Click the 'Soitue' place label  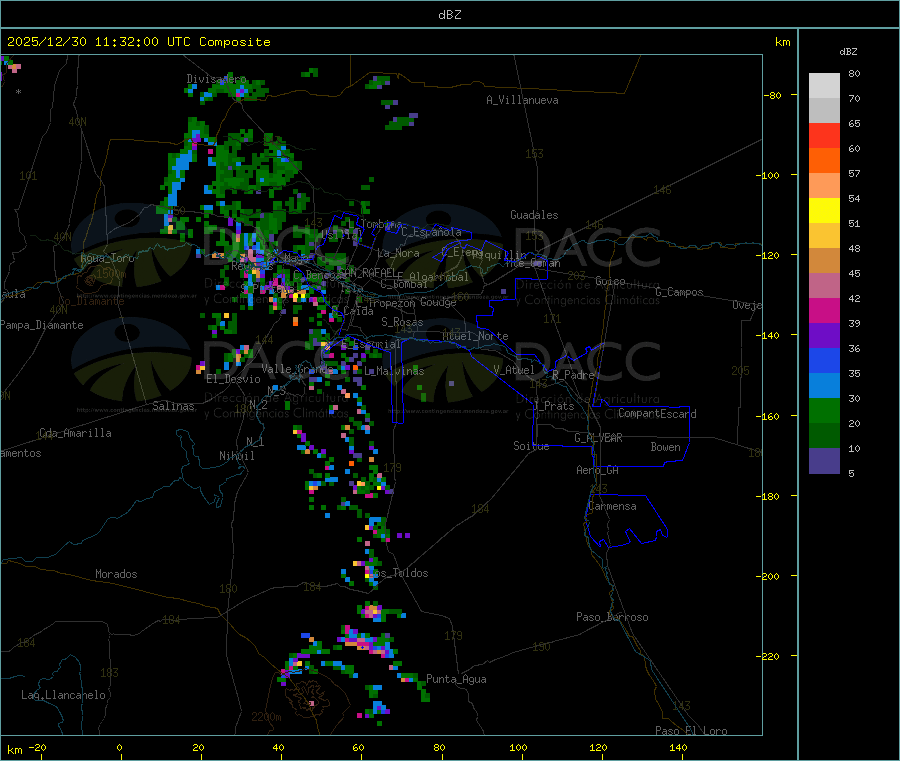click(531, 446)
